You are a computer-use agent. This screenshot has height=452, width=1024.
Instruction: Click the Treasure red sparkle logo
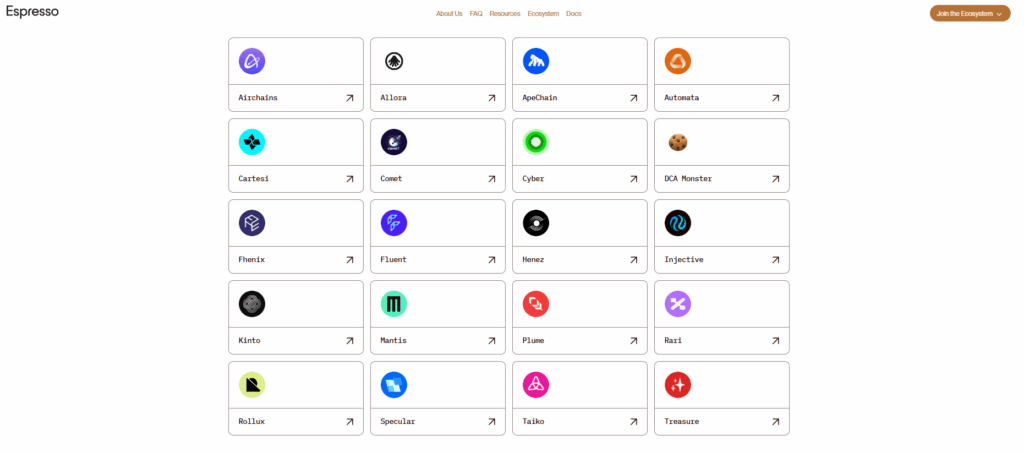point(678,385)
